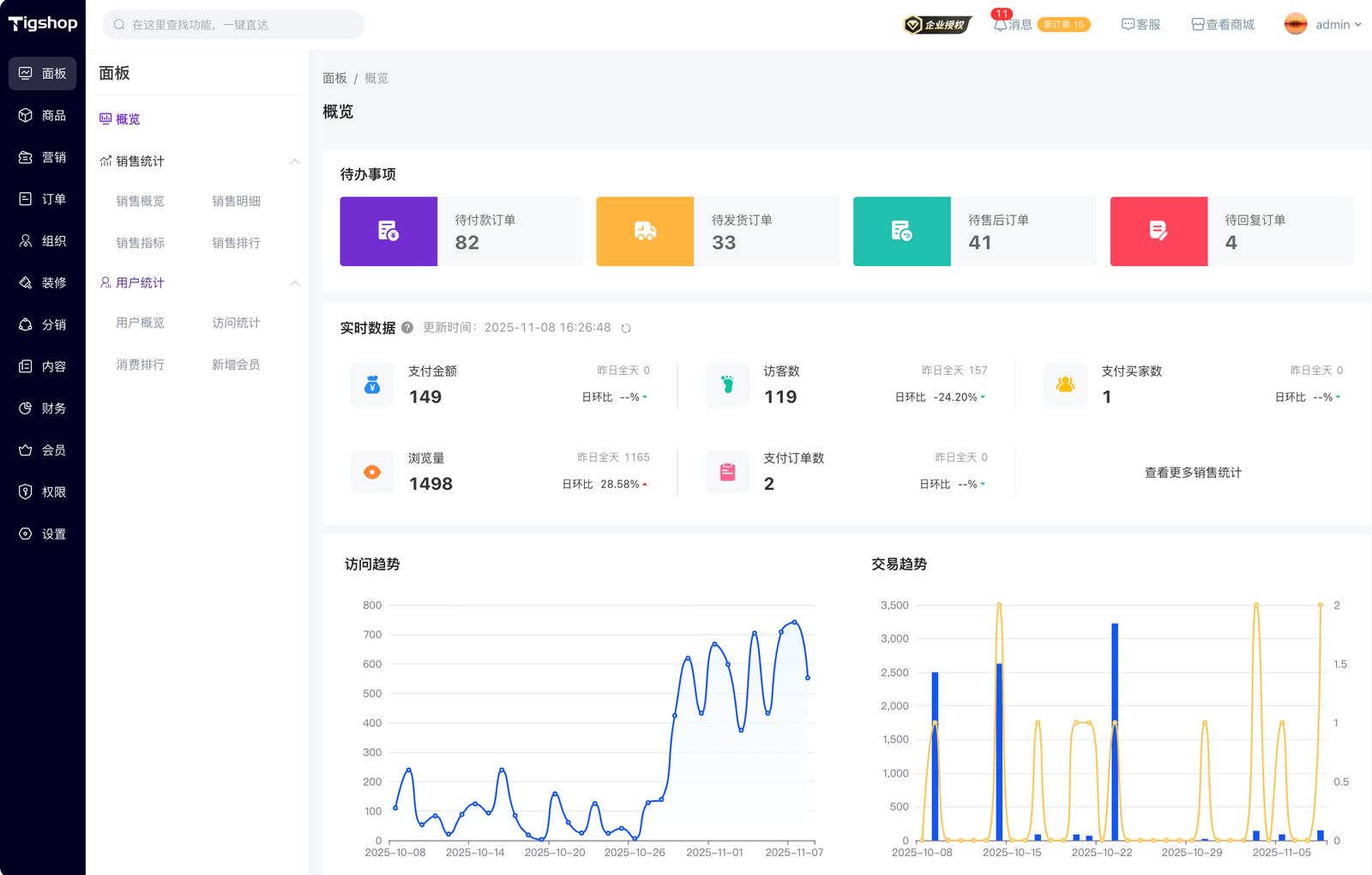Viewport: 1372px width, 875px height.
Task: Click the Tigshop logo
Action: pyautogui.click(x=43, y=23)
